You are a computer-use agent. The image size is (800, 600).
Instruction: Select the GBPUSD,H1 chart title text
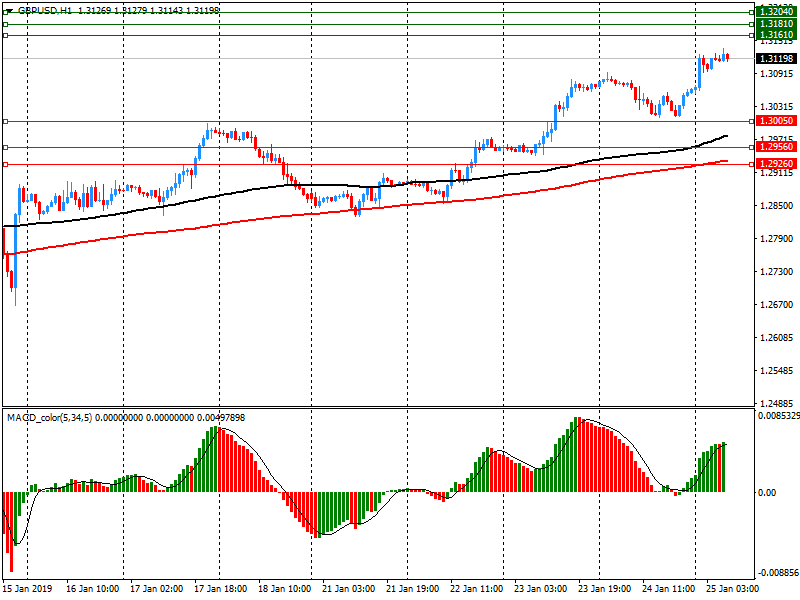tap(45, 10)
